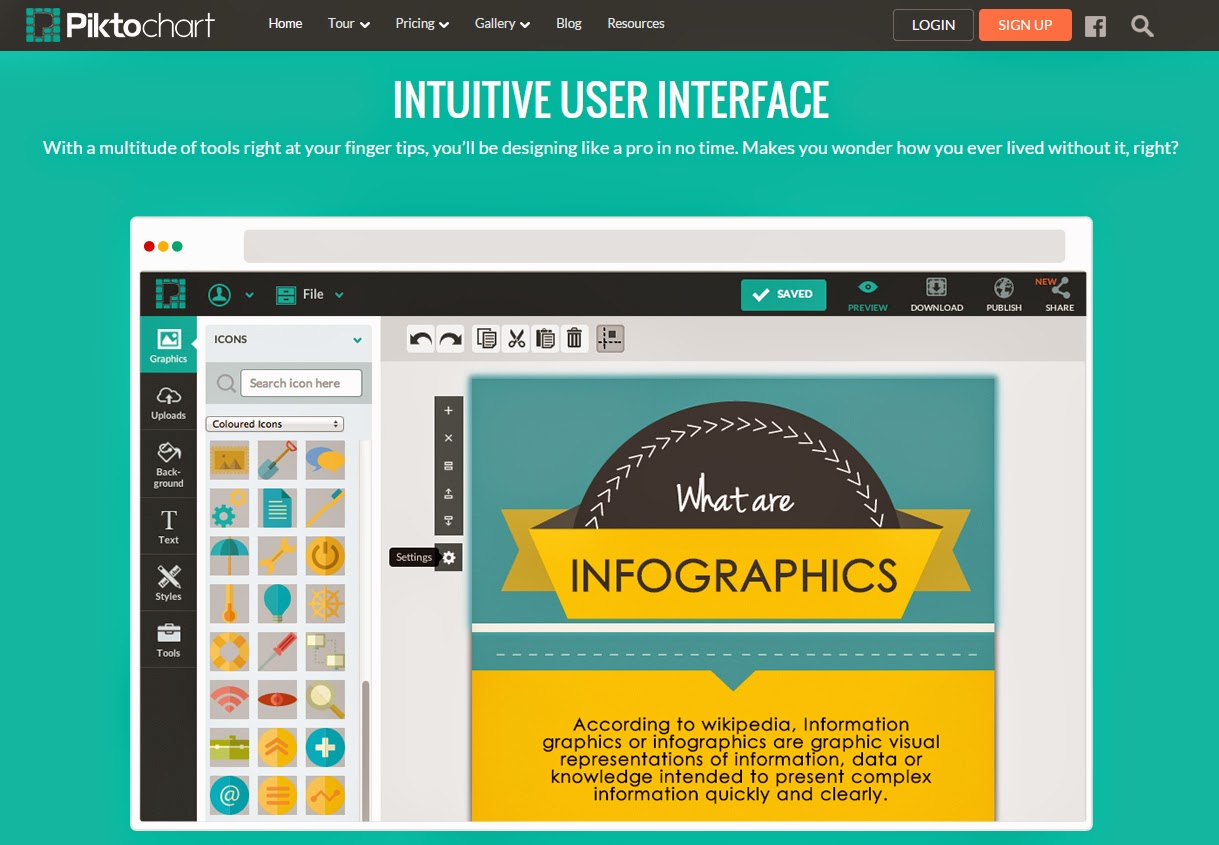Click the Copy icon in the toolbar
This screenshot has width=1219, height=845.
coord(485,338)
